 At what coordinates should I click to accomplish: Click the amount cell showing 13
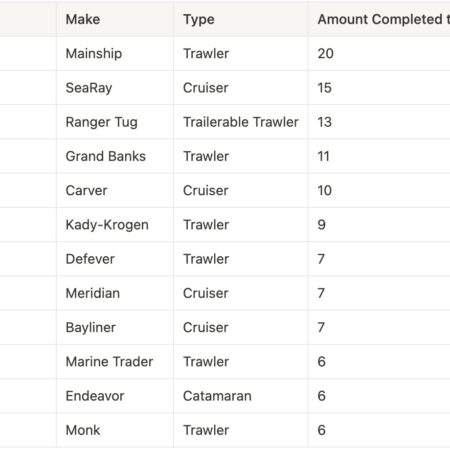pyautogui.click(x=379, y=122)
